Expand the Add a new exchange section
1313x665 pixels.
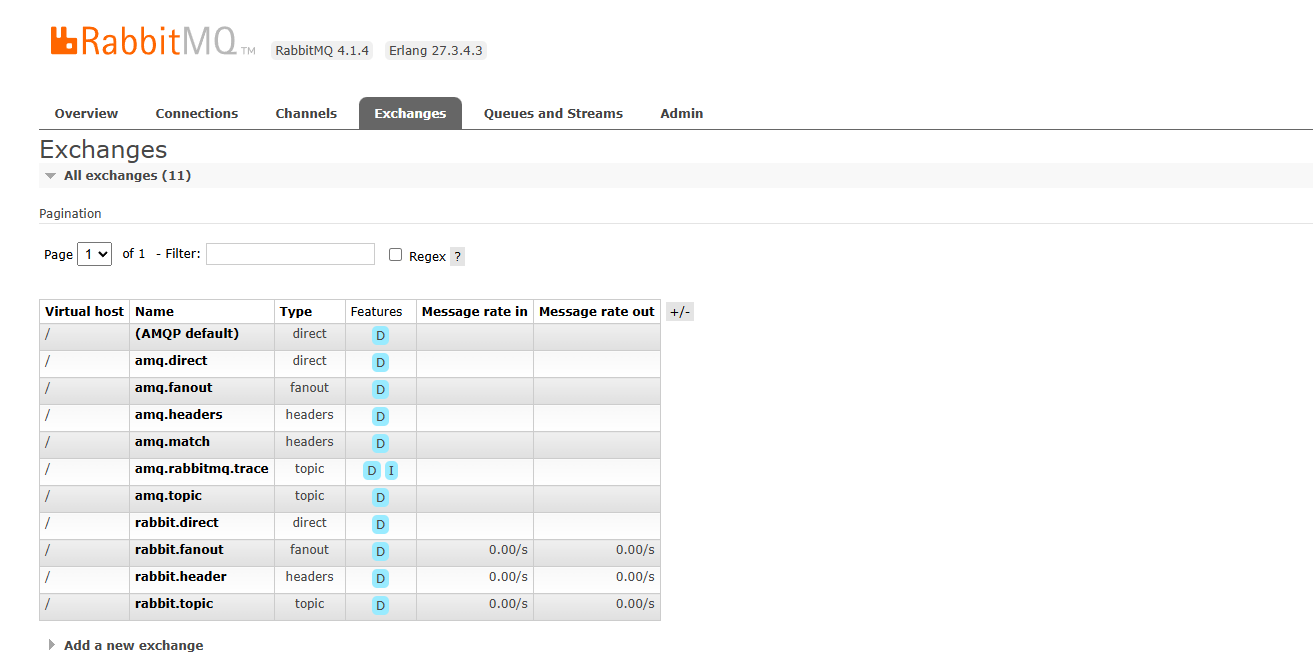pos(126,645)
